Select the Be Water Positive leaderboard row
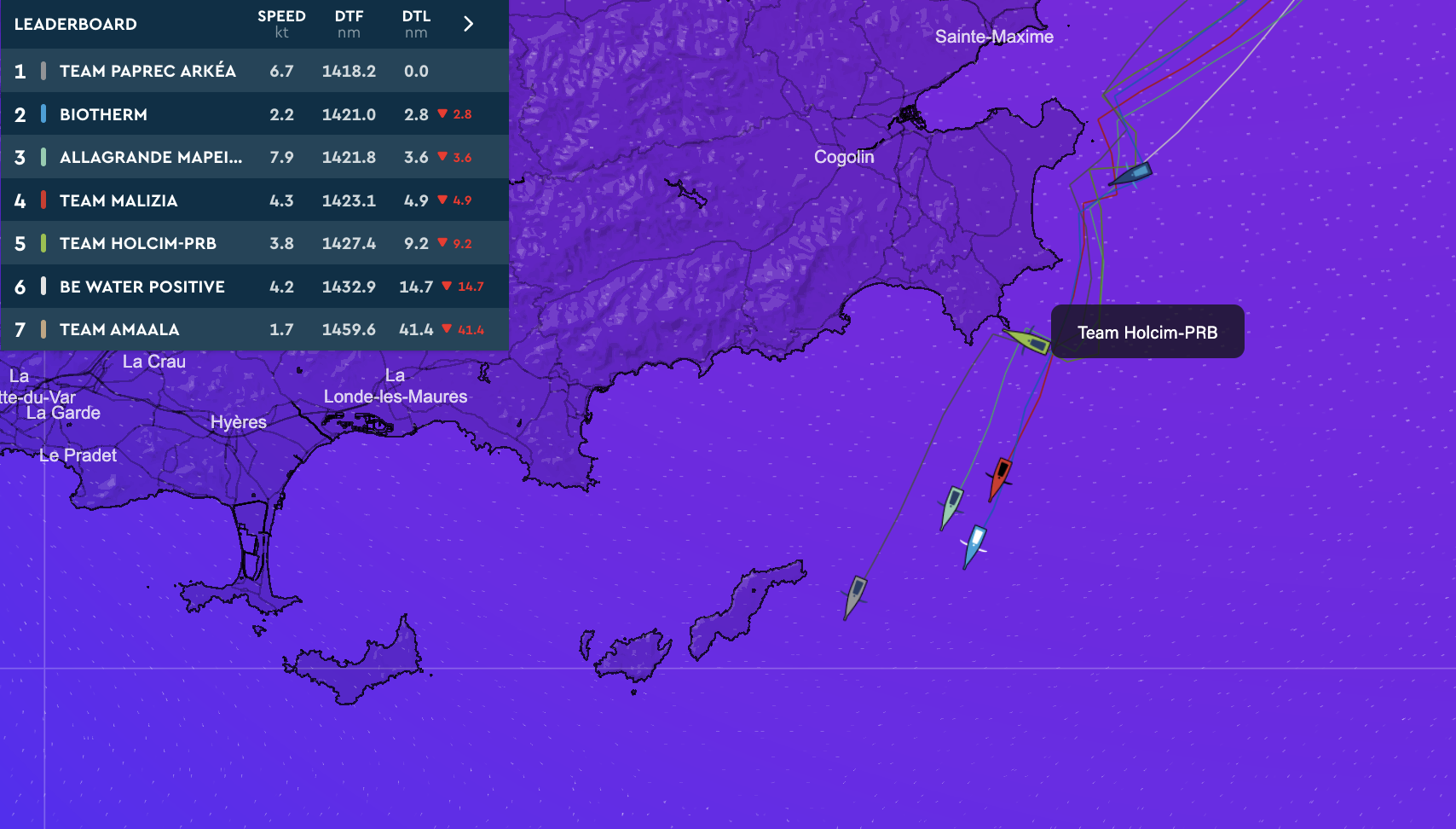Viewport: 1456px width, 829px height. tap(255, 287)
